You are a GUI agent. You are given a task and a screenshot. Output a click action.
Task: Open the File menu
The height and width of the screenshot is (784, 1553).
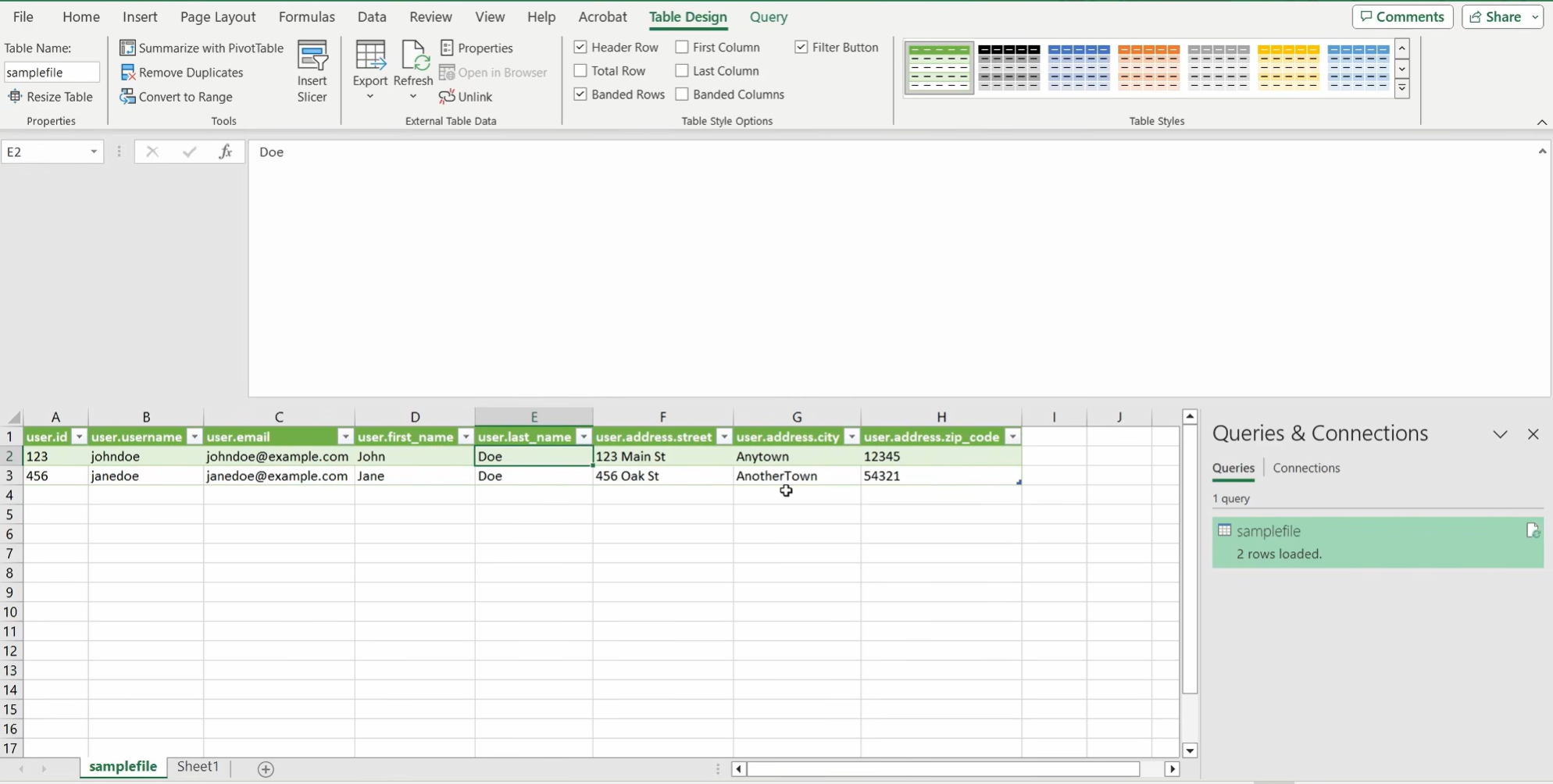point(23,16)
